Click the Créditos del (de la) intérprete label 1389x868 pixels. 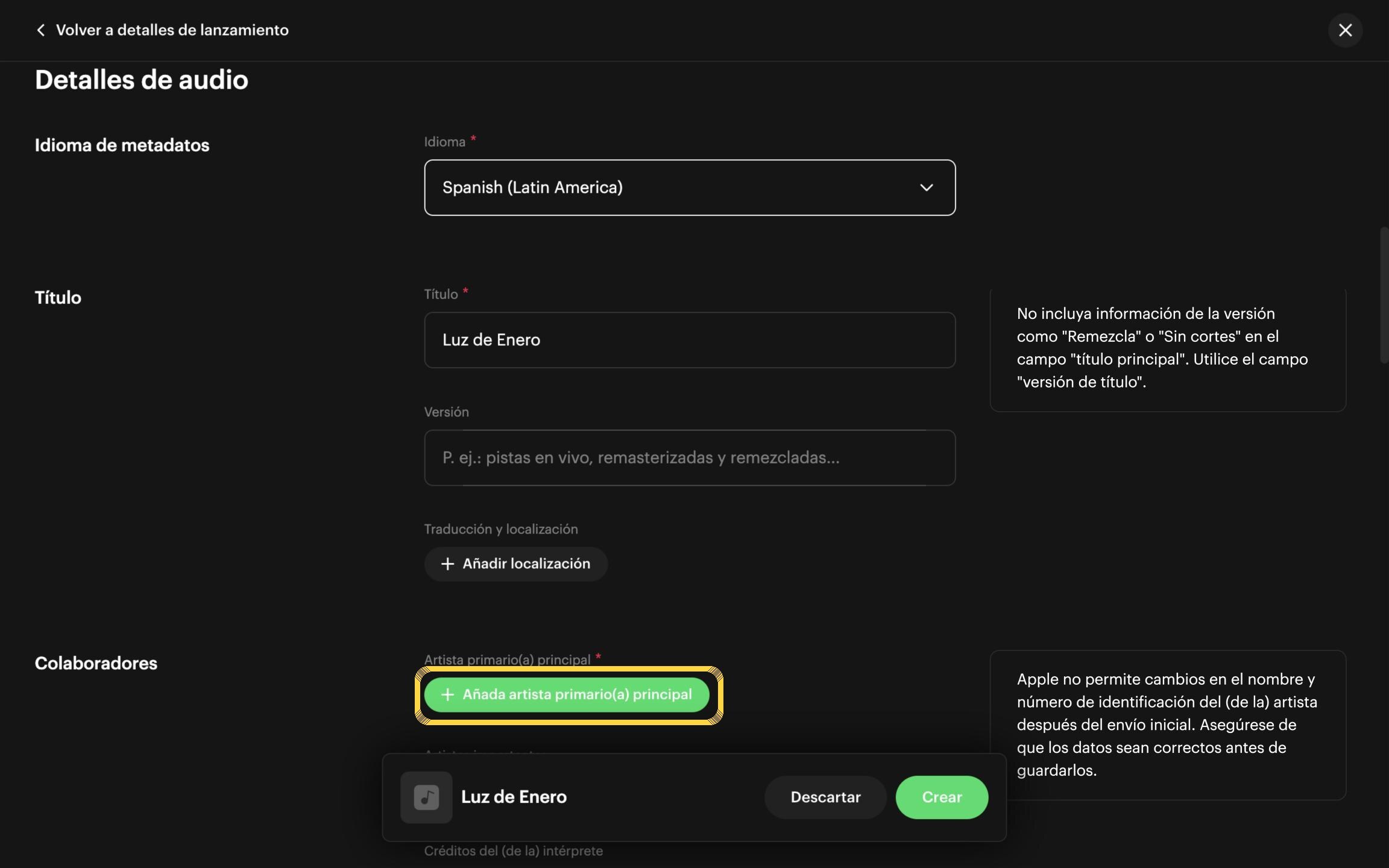514,851
